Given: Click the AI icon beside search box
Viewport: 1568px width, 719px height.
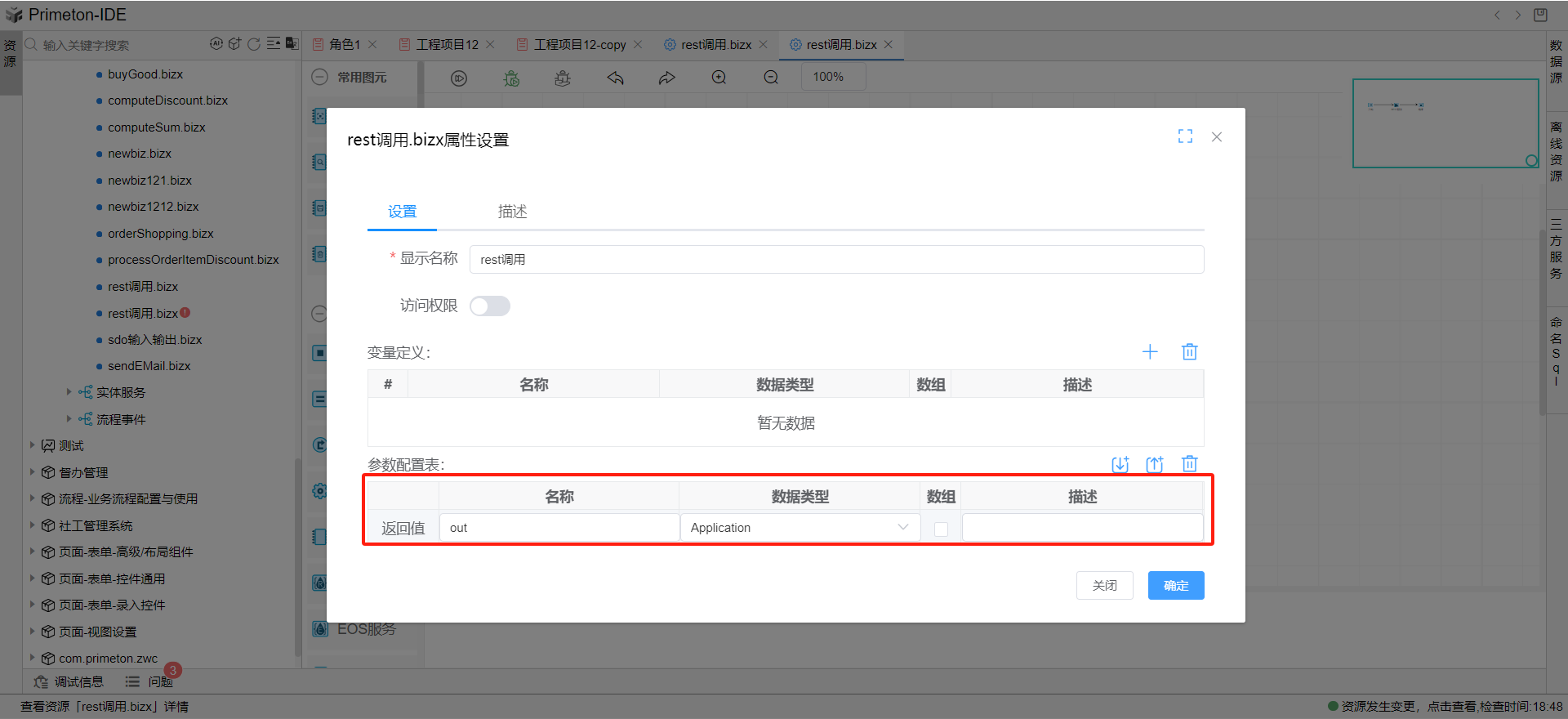Looking at the screenshot, I should point(216,44).
